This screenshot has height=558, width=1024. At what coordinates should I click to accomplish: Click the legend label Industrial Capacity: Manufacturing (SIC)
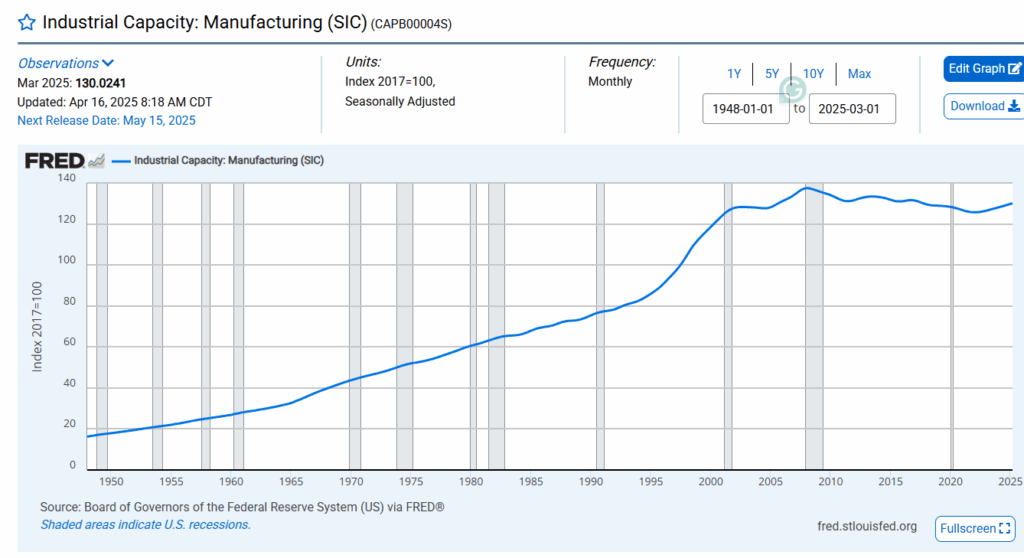click(228, 160)
